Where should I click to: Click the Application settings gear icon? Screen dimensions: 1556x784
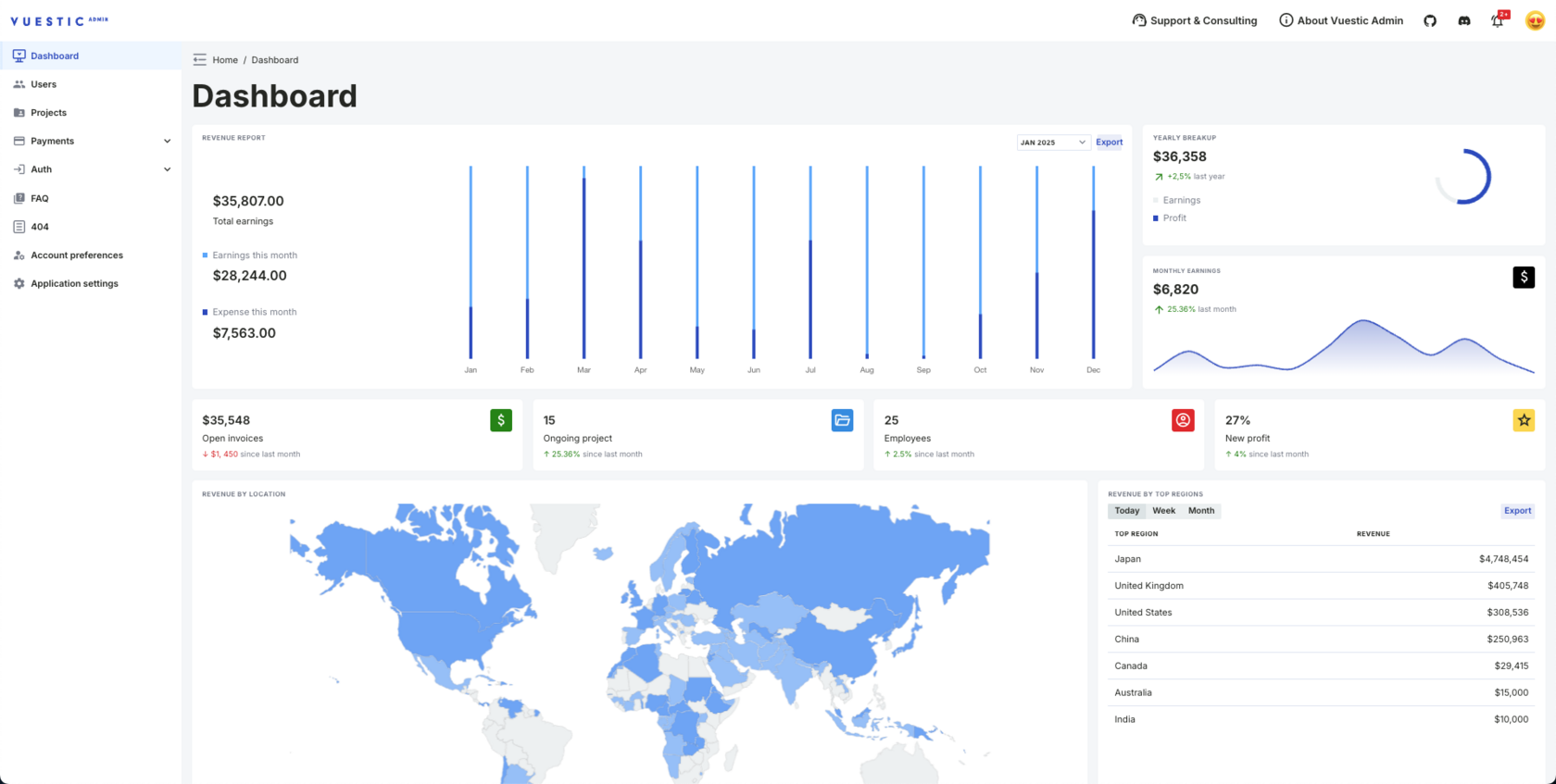(x=19, y=283)
